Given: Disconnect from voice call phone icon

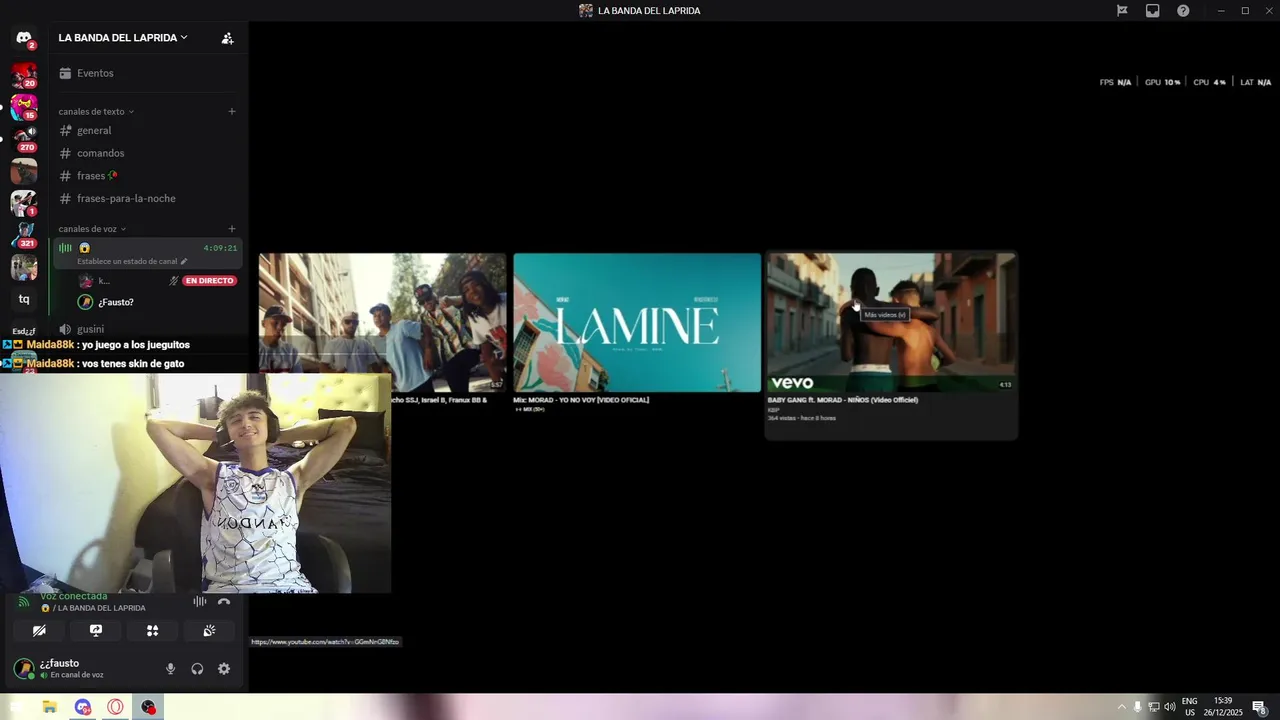Looking at the screenshot, I should tap(224, 601).
